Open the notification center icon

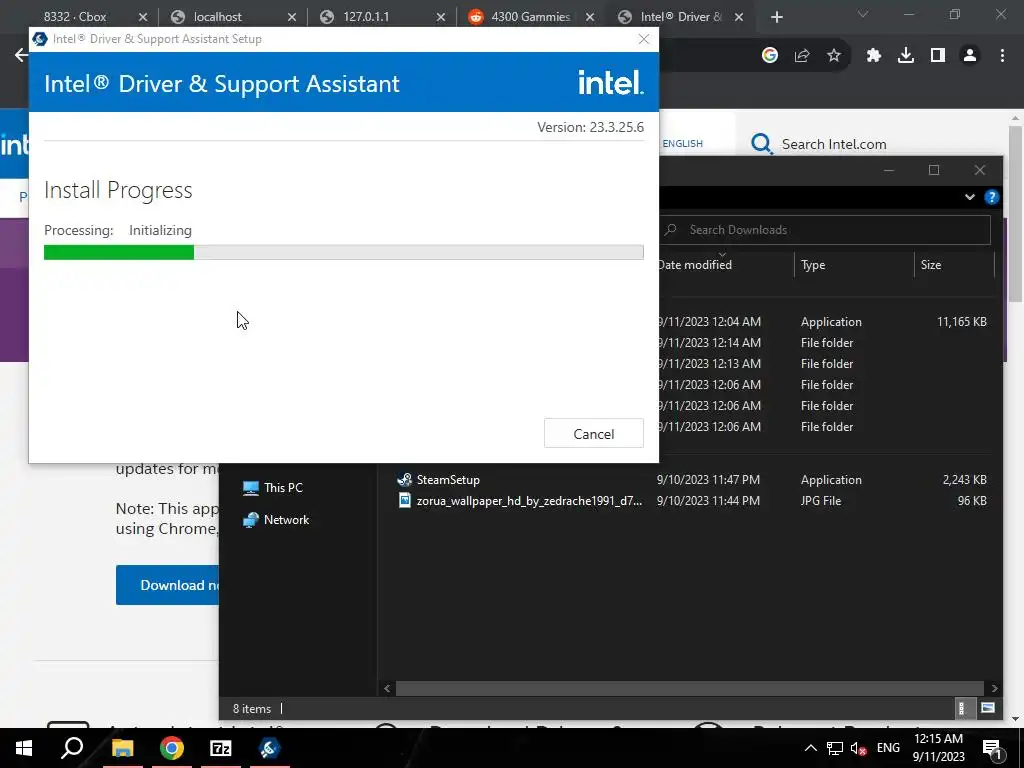click(991, 748)
